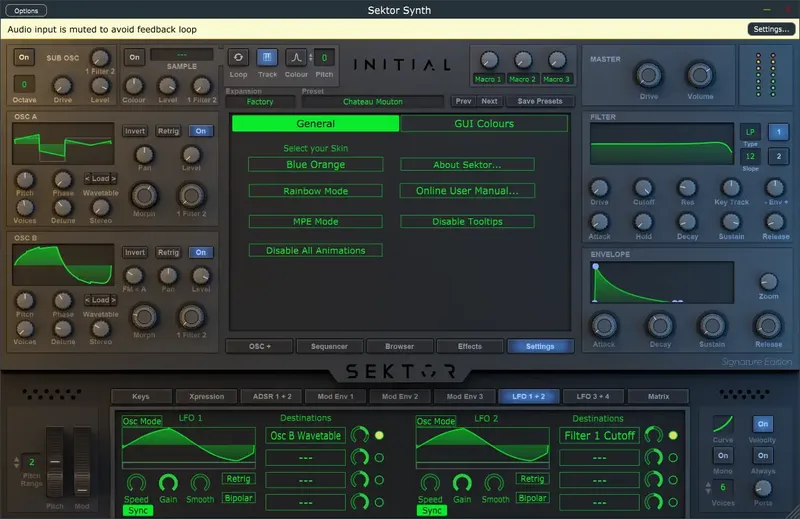Click the sample Colour curve icon
This screenshot has width=800, height=519.
click(x=296, y=58)
